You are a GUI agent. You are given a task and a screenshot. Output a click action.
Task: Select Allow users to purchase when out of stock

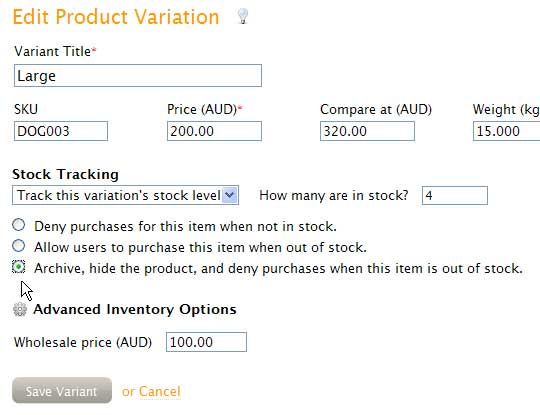tap(19, 246)
